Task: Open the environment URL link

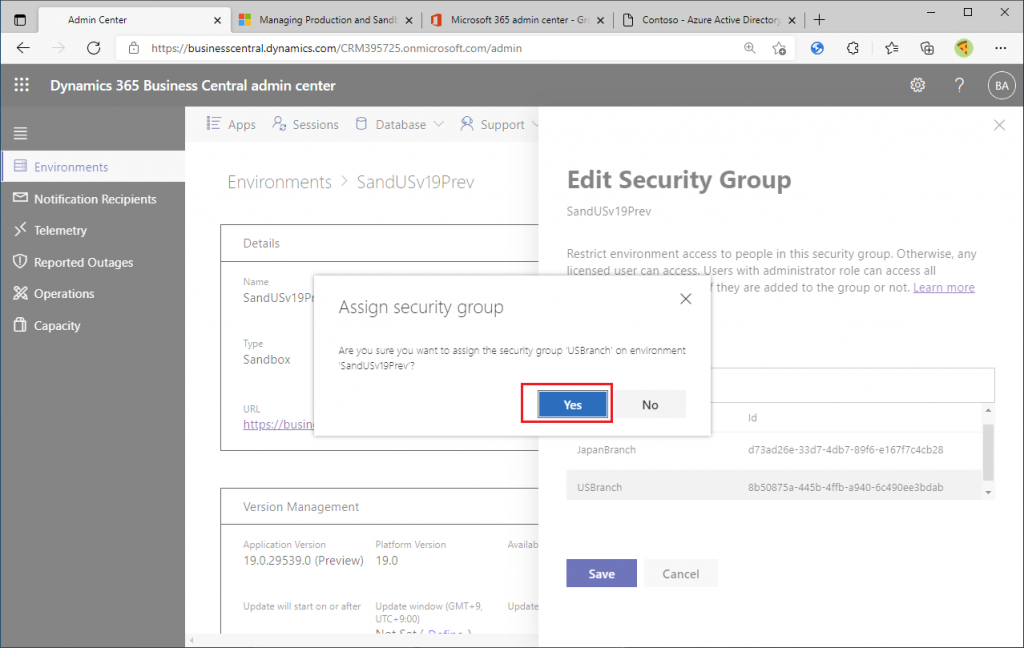Action: (x=278, y=425)
